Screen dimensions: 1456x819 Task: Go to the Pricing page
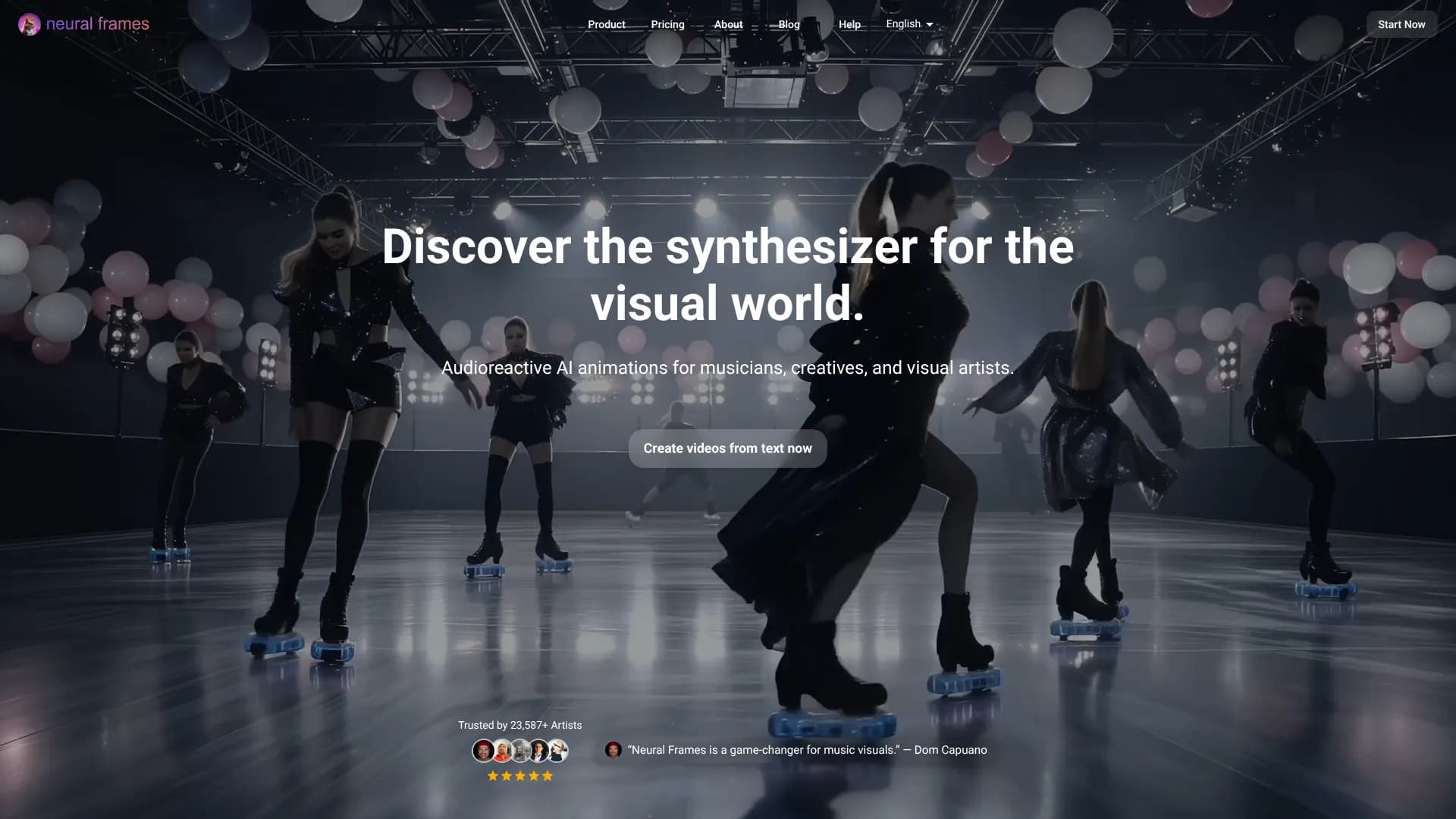tap(667, 24)
